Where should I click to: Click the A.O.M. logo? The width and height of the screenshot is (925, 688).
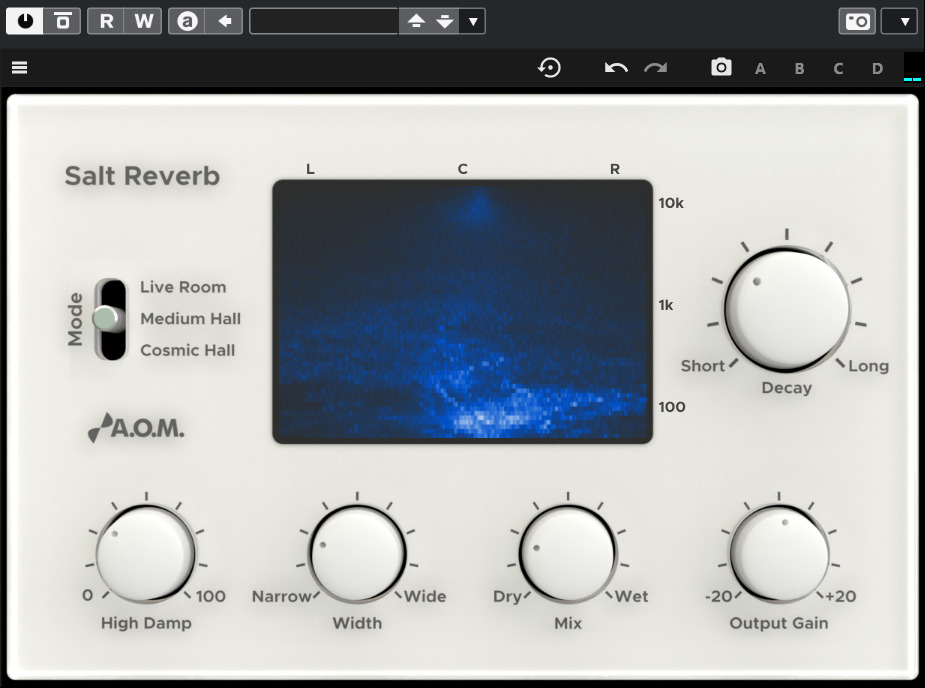(x=136, y=427)
